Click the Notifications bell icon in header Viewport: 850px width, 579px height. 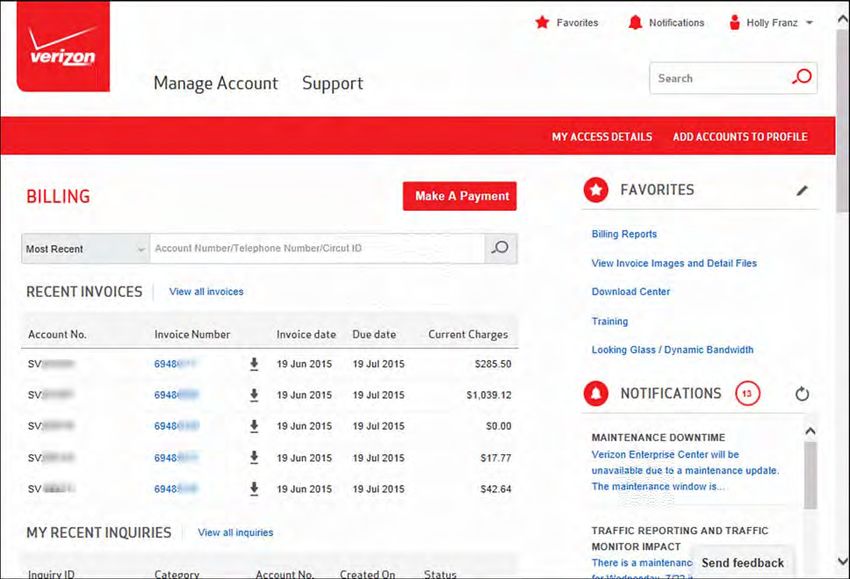point(635,22)
